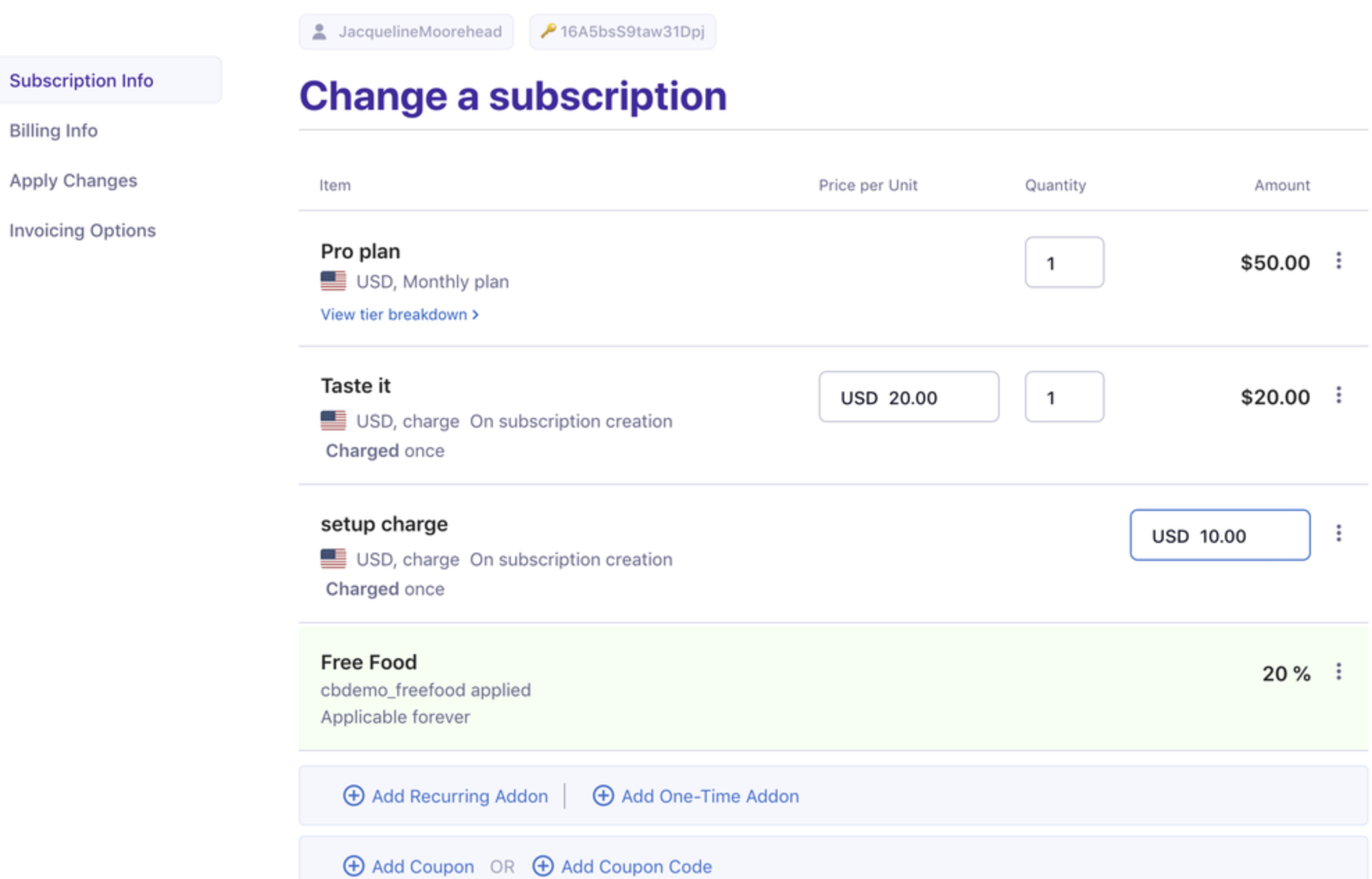1372x879 pixels.
Task: Open the Billing Info section
Action: click(54, 131)
